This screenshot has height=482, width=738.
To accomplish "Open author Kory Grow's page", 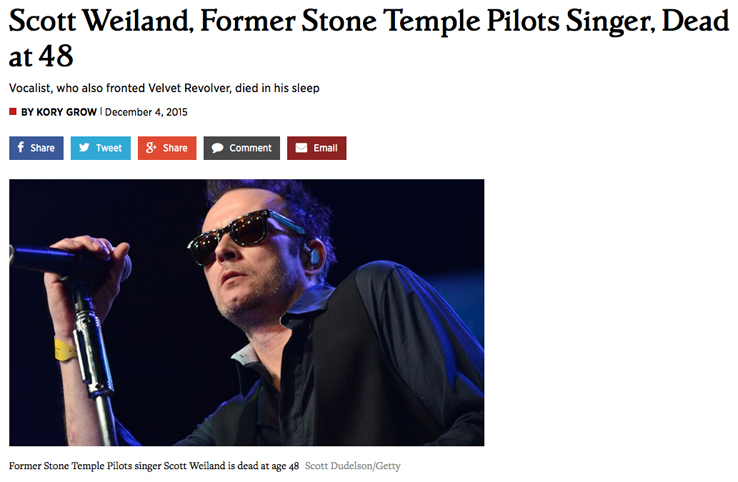I will click(59, 112).
